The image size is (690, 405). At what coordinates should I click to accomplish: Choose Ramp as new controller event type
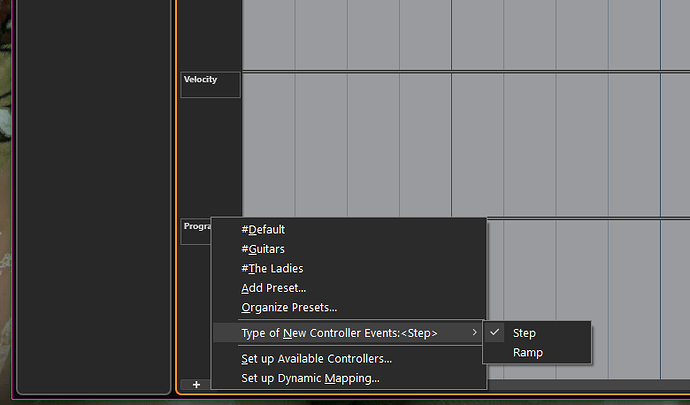[x=527, y=352]
